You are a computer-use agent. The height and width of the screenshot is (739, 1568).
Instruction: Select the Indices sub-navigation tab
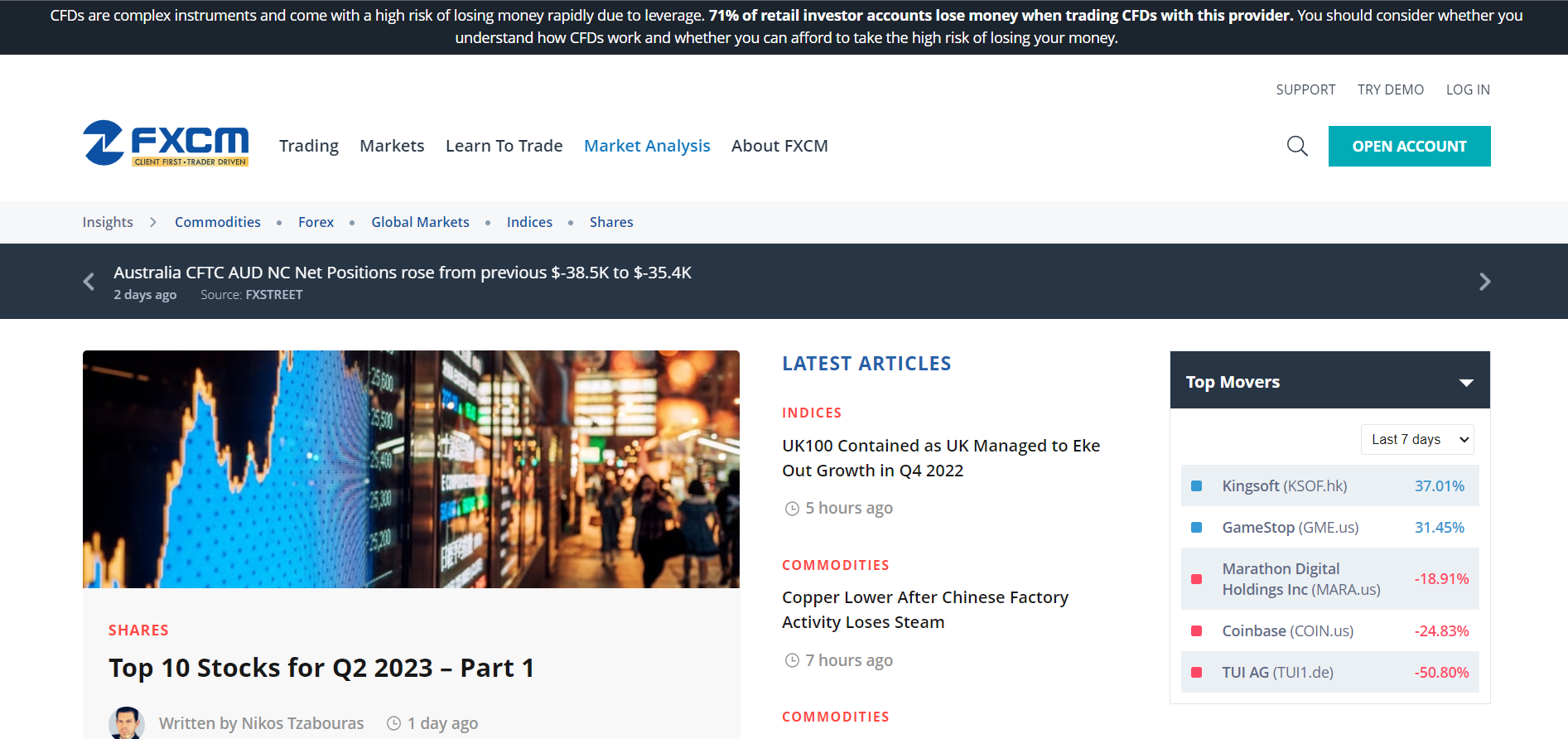tap(529, 222)
